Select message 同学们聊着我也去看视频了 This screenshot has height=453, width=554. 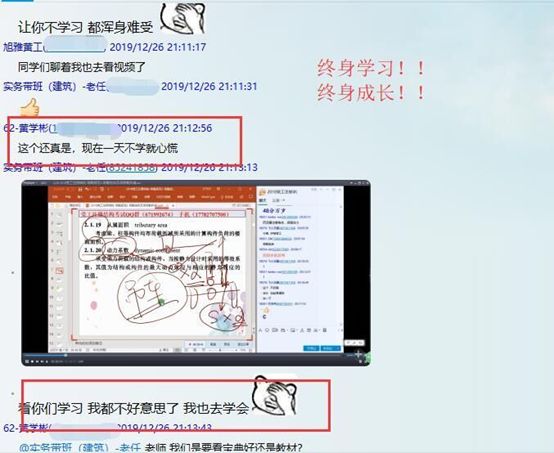[82, 67]
